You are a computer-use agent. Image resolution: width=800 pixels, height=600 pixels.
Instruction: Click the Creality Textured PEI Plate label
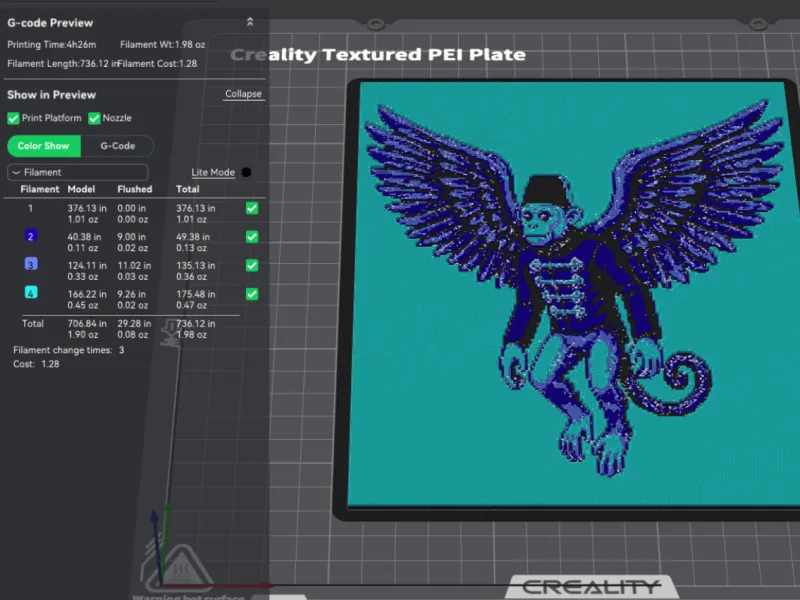click(378, 55)
